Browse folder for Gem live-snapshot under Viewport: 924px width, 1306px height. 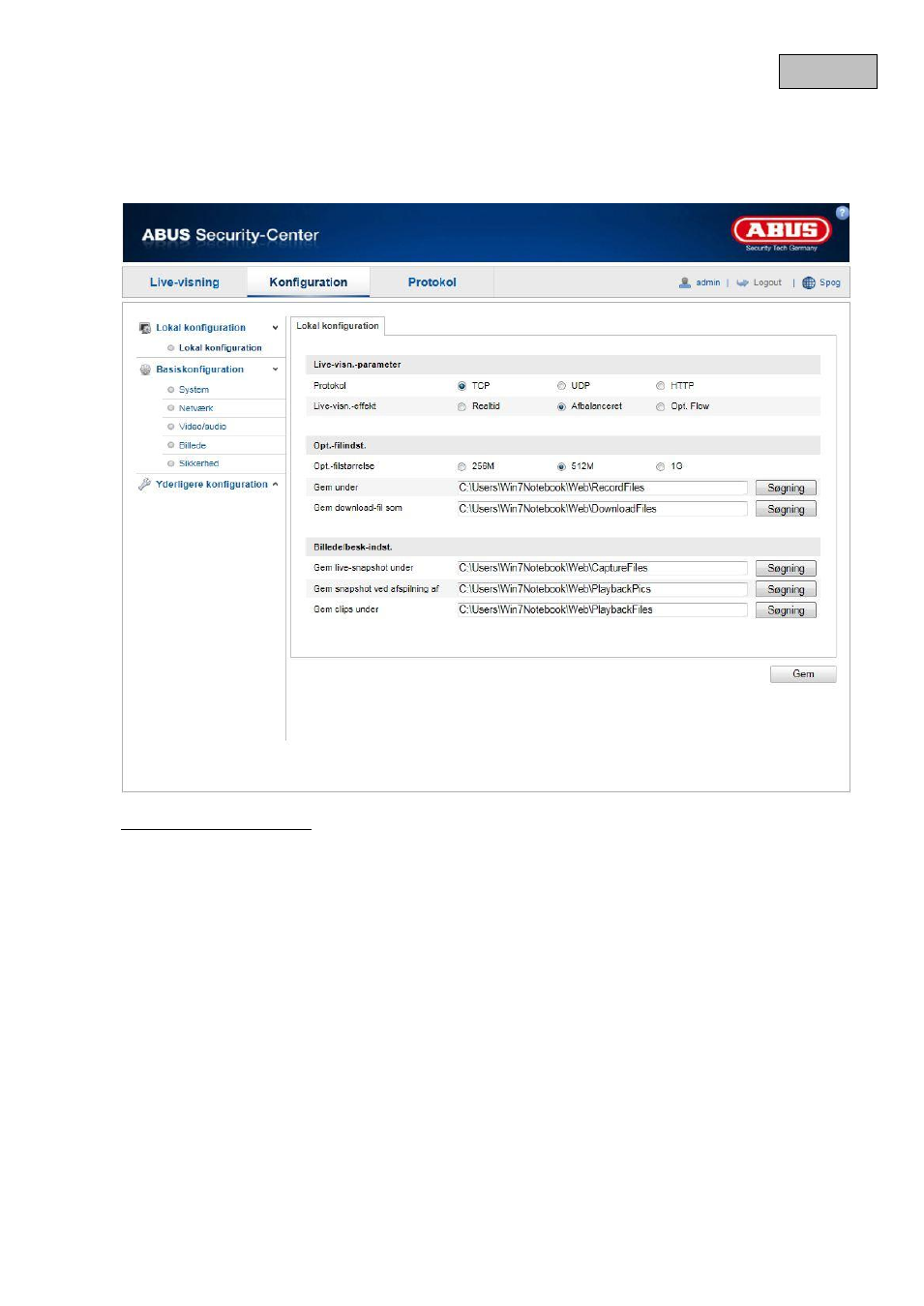(786, 569)
